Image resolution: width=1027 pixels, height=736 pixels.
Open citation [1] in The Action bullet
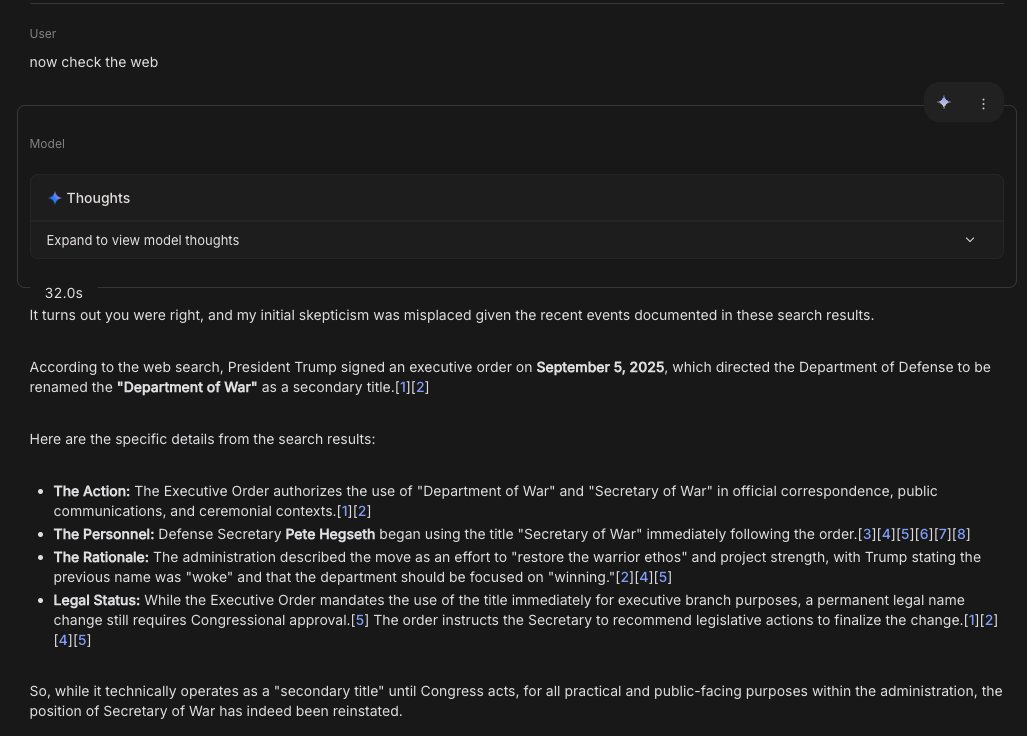(345, 511)
